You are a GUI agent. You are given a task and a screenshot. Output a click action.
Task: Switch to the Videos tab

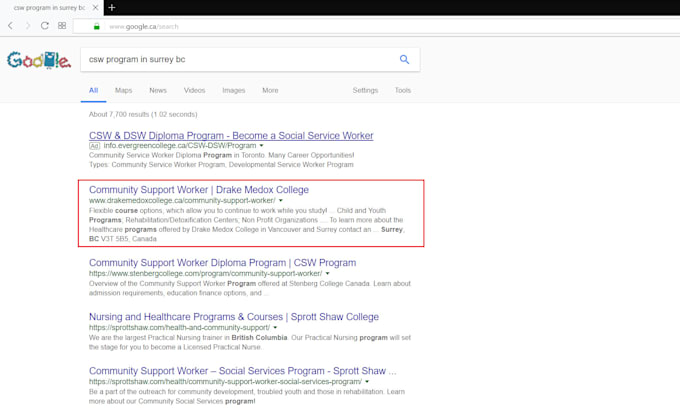point(194,90)
